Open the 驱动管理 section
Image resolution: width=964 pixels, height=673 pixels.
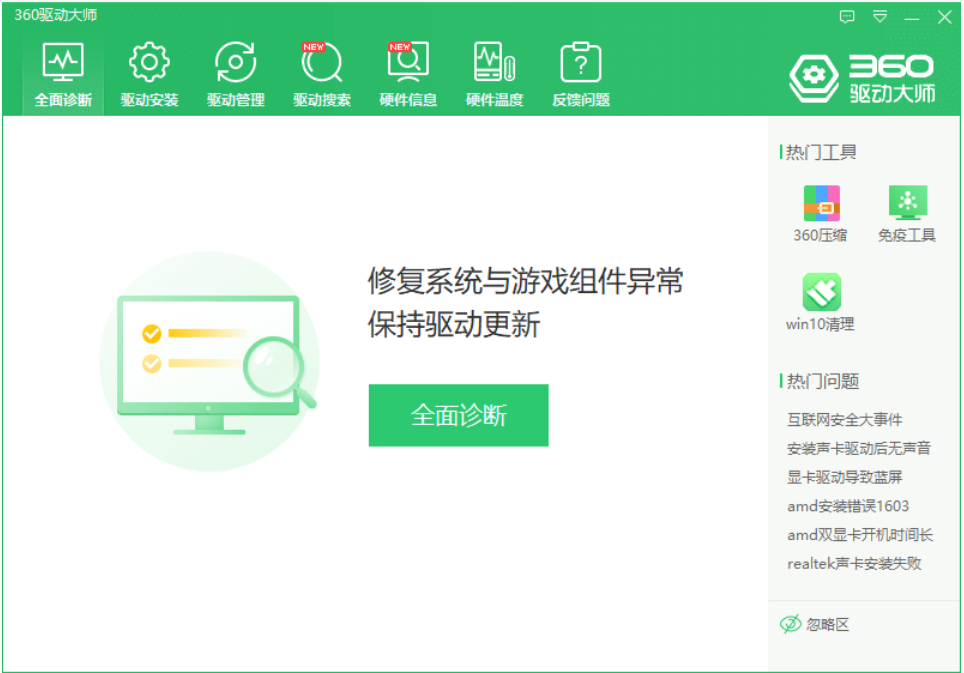[x=235, y=76]
